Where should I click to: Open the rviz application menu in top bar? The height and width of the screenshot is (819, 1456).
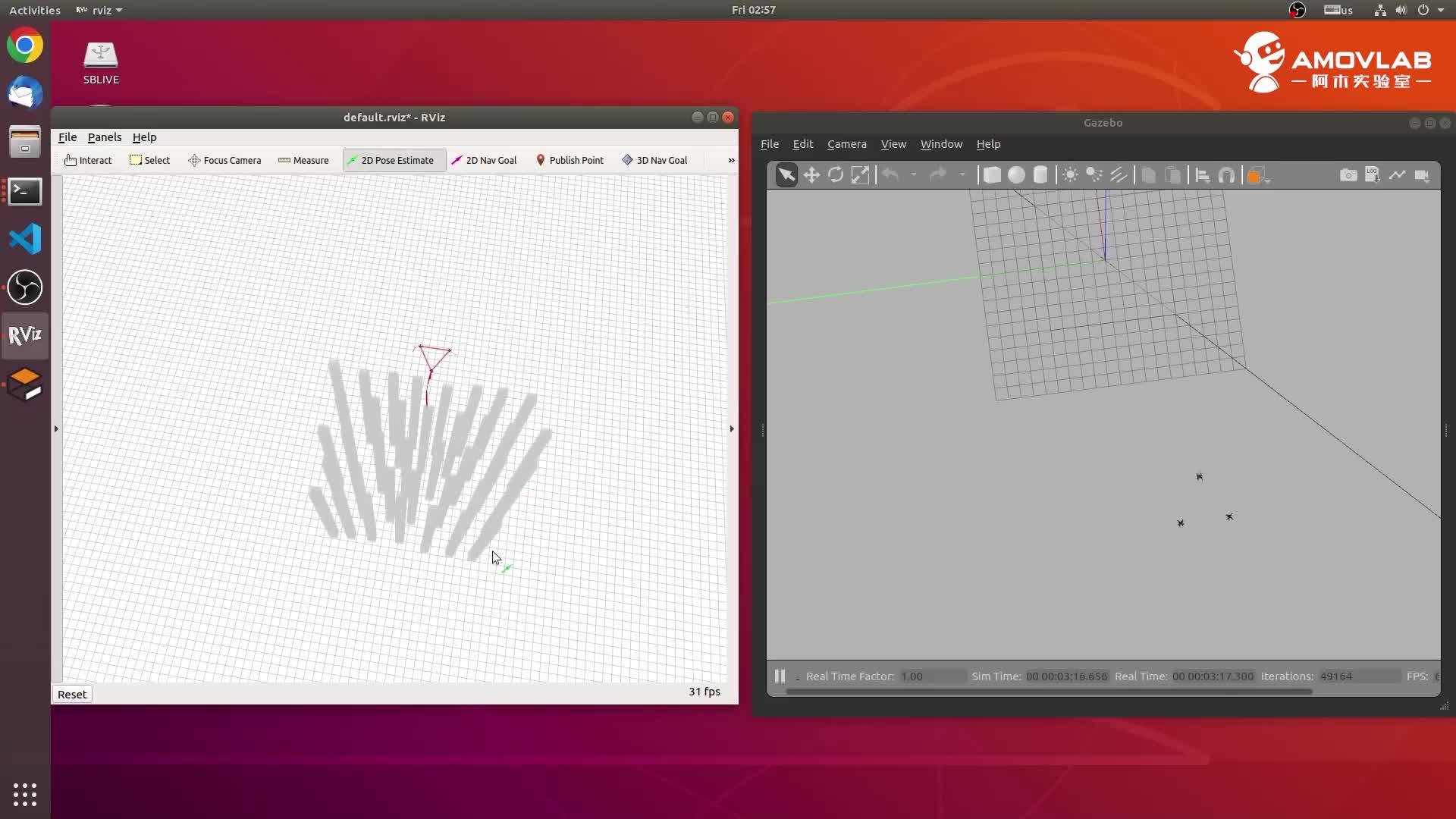pos(100,10)
